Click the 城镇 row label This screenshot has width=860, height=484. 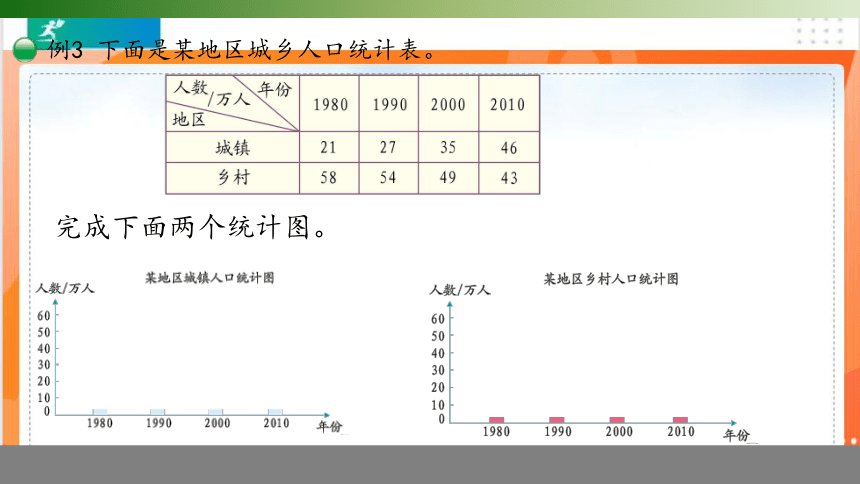point(233,148)
